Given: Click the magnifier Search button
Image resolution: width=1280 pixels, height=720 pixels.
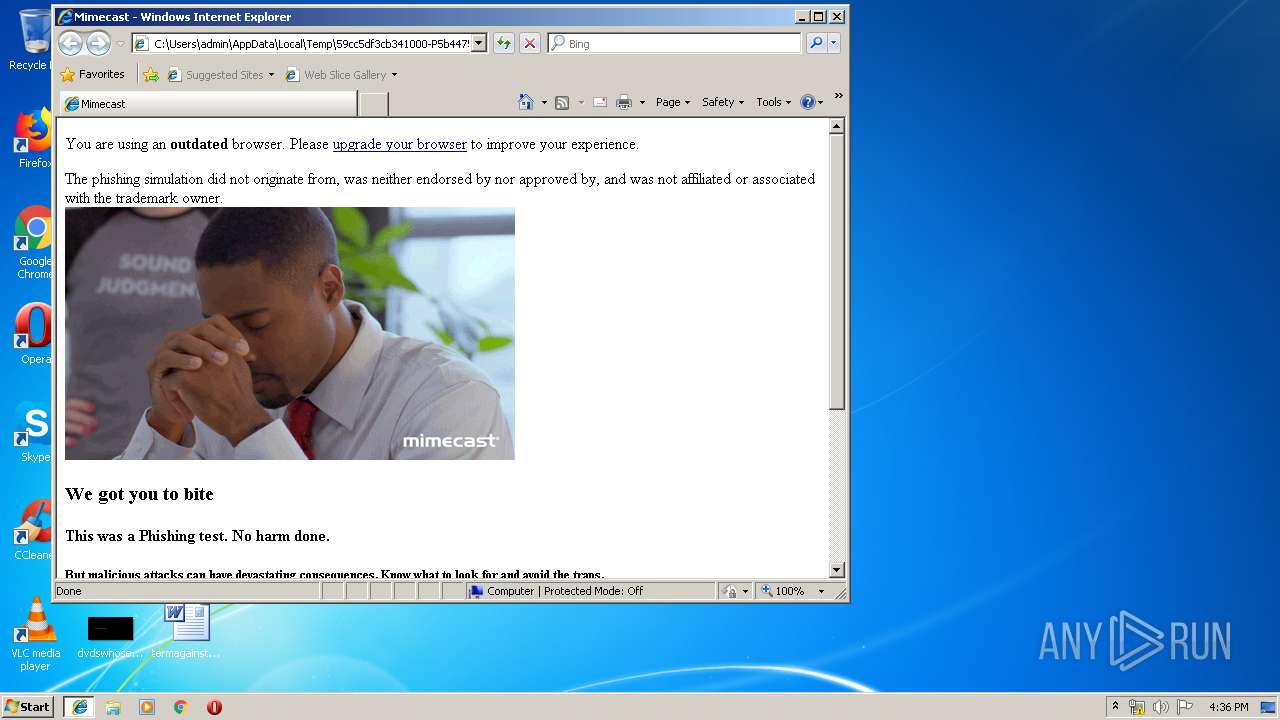Looking at the screenshot, I should (816, 43).
